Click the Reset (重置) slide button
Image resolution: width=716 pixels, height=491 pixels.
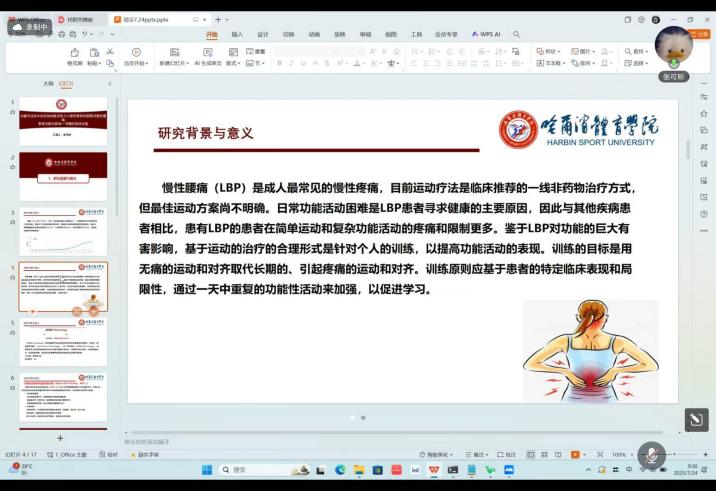tap(256, 51)
